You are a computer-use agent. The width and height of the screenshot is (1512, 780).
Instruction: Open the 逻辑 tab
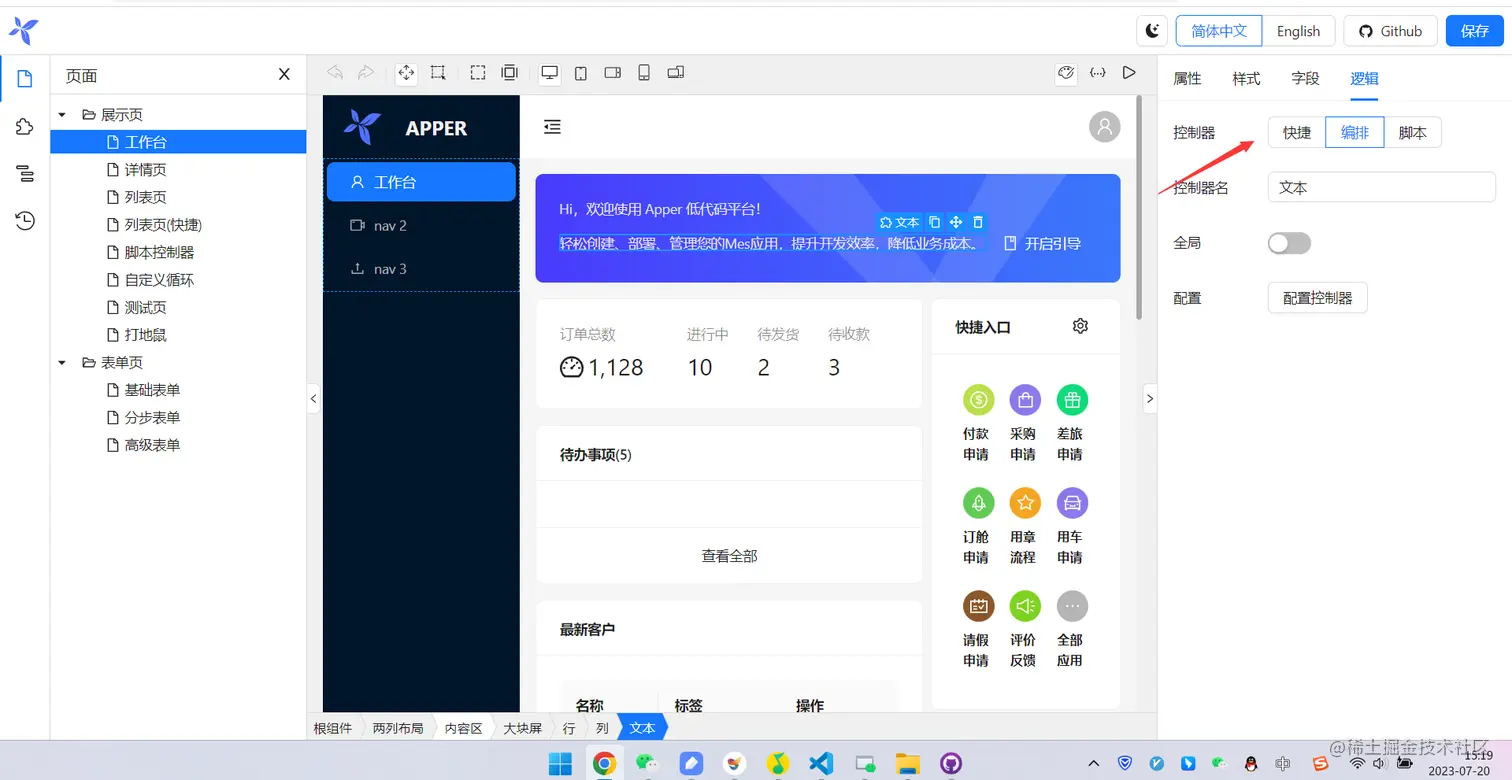[x=1364, y=78]
